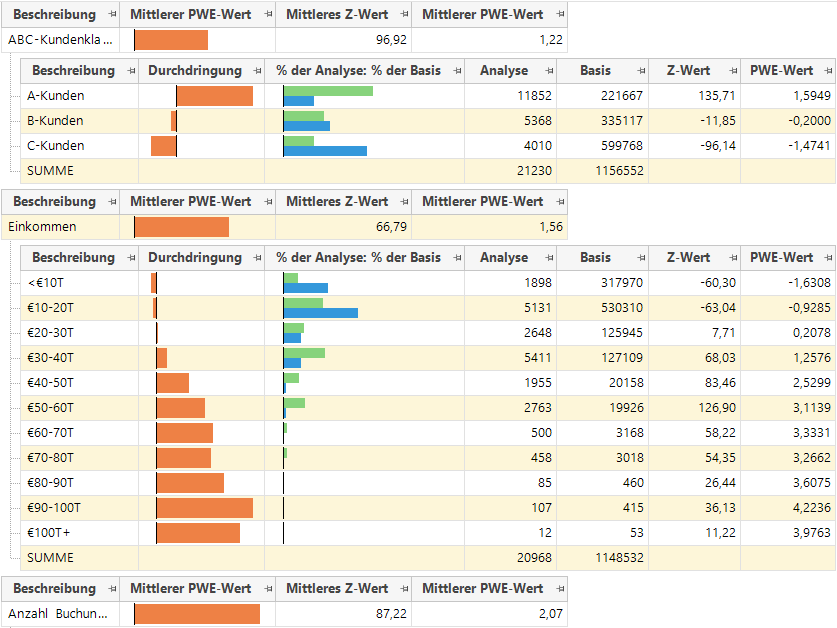Pin Mittleres Z-Wert column above the 87,22 value

(405, 588)
